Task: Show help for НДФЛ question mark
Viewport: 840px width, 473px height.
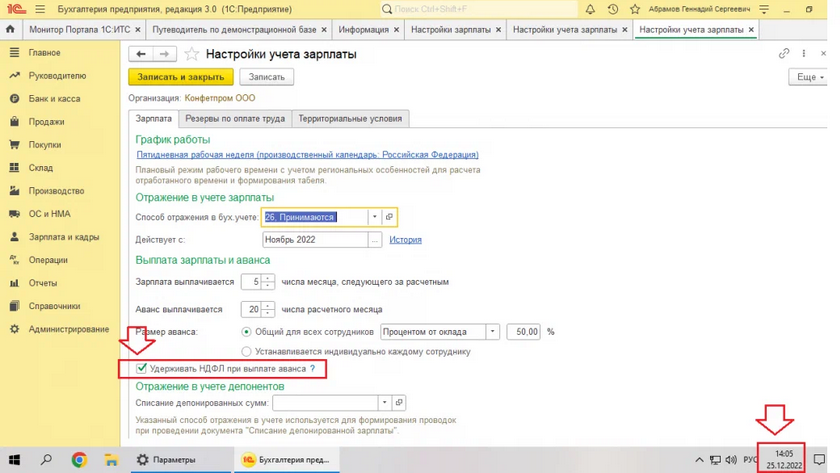Action: (313, 369)
